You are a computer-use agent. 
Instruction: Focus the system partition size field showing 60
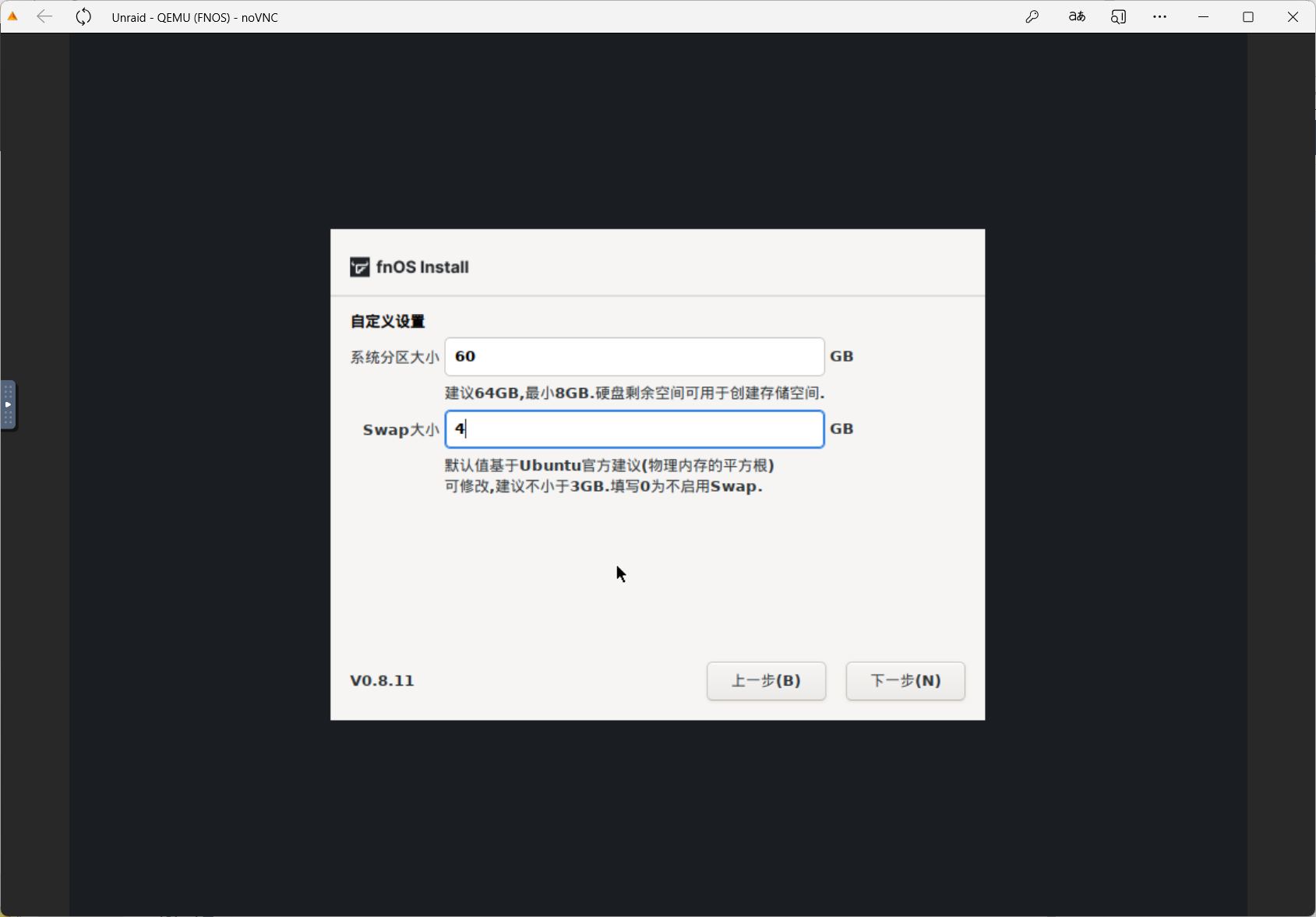click(634, 357)
